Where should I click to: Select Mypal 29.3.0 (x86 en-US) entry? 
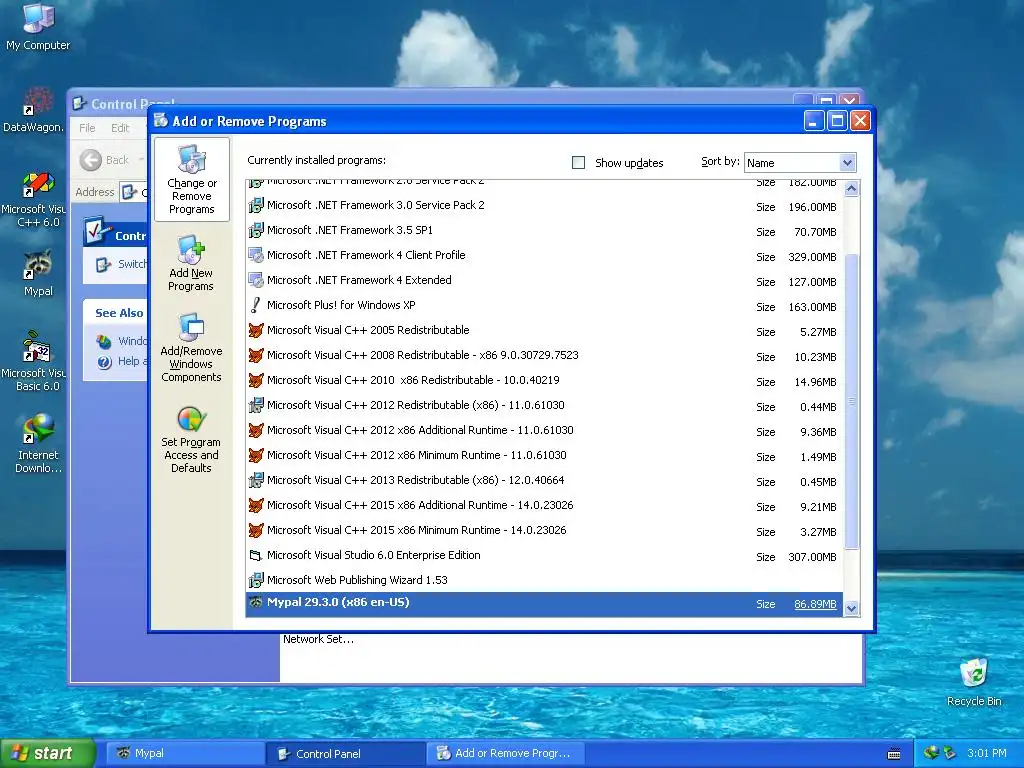coord(544,604)
